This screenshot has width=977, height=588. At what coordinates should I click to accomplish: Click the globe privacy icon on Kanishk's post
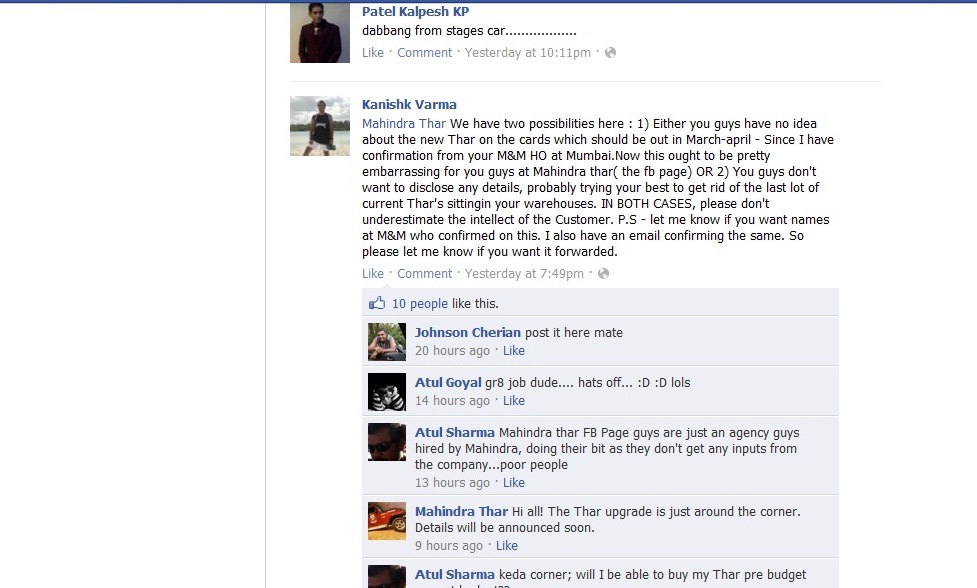click(x=603, y=274)
